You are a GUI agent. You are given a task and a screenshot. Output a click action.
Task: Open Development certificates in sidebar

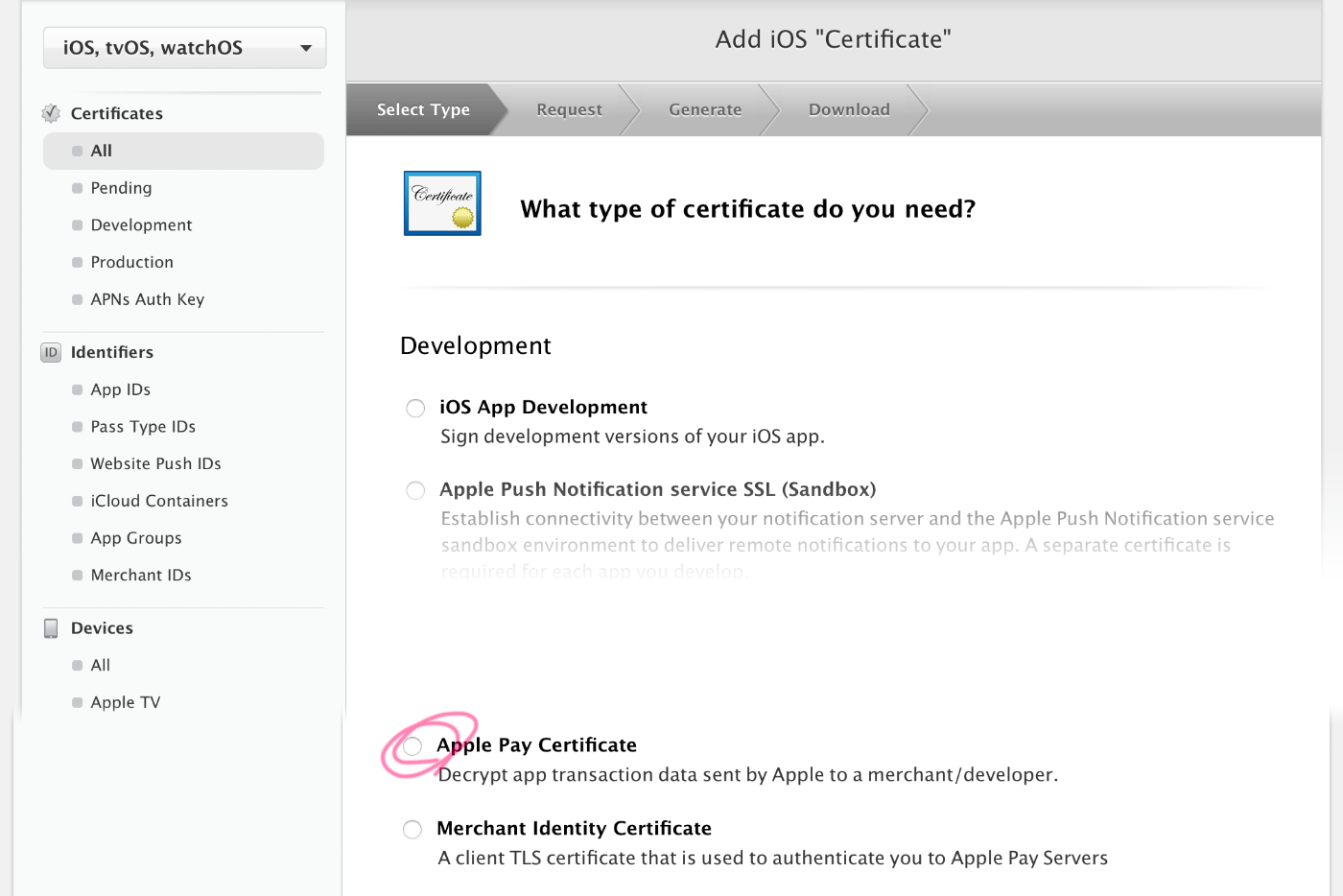141,225
